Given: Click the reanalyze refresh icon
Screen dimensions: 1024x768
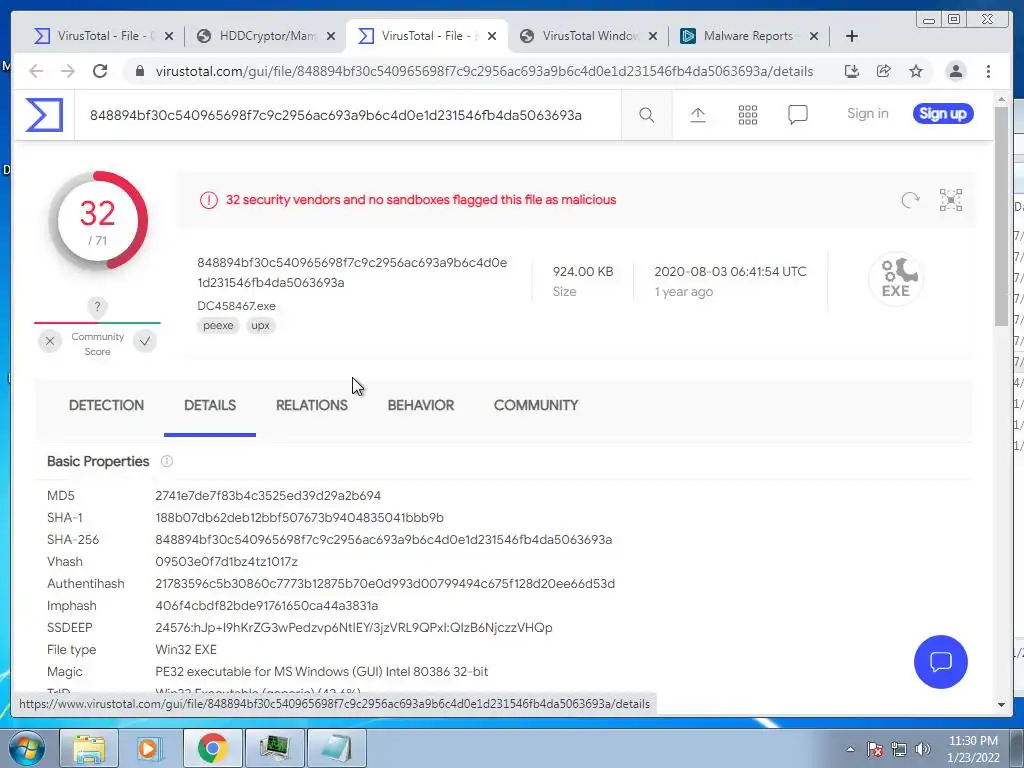Looking at the screenshot, I should tap(910, 200).
